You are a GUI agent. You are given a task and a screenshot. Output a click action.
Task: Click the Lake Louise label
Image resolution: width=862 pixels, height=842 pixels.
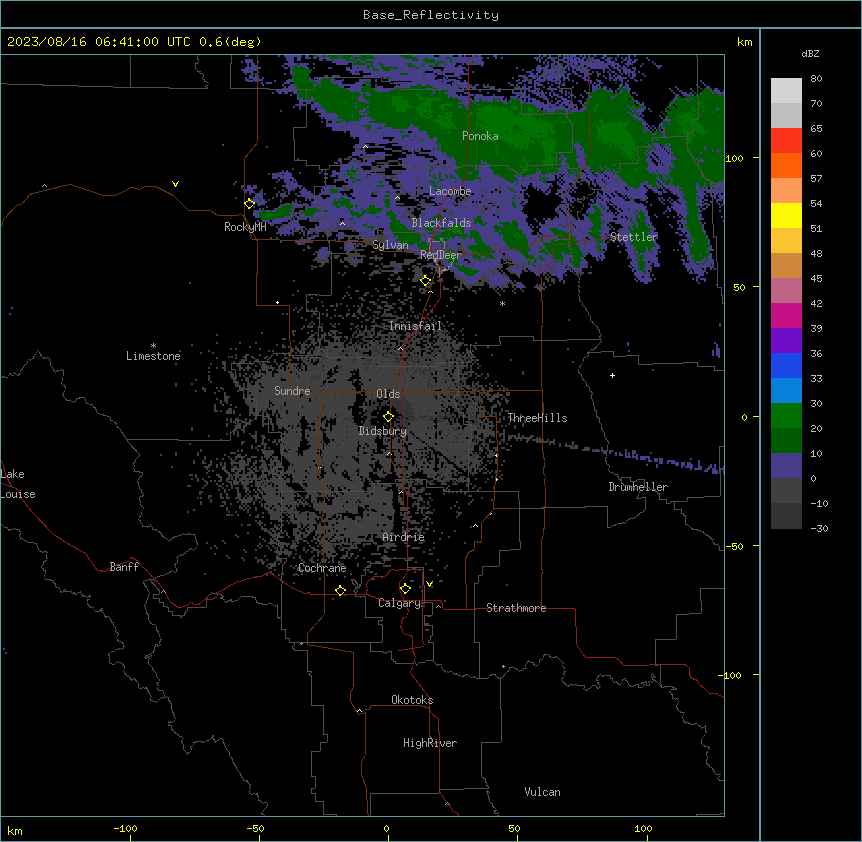tap(18, 484)
